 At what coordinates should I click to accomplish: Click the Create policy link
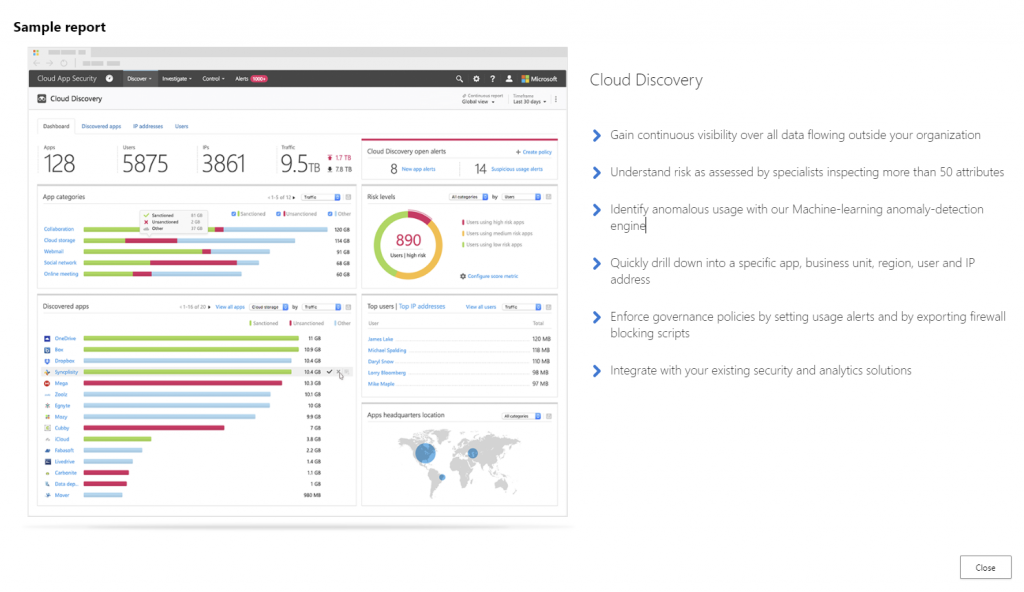(537, 152)
